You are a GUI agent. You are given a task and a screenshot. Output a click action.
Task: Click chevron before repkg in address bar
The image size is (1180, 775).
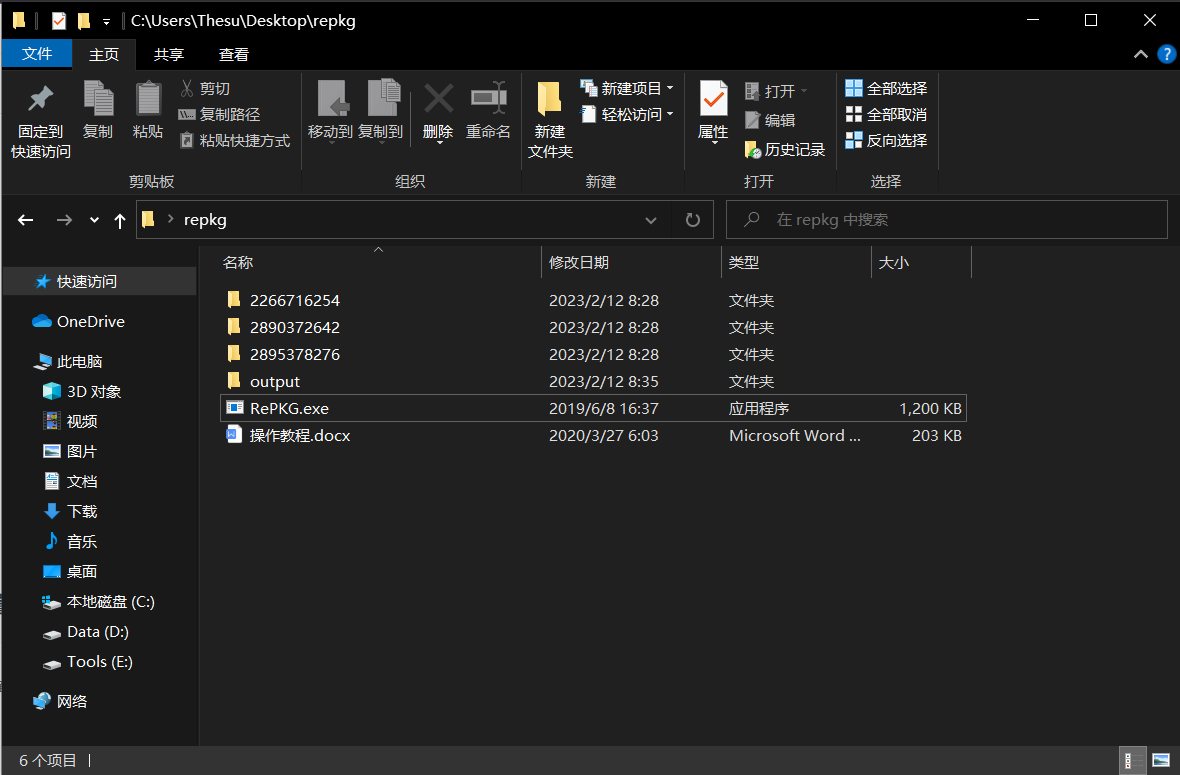point(171,219)
